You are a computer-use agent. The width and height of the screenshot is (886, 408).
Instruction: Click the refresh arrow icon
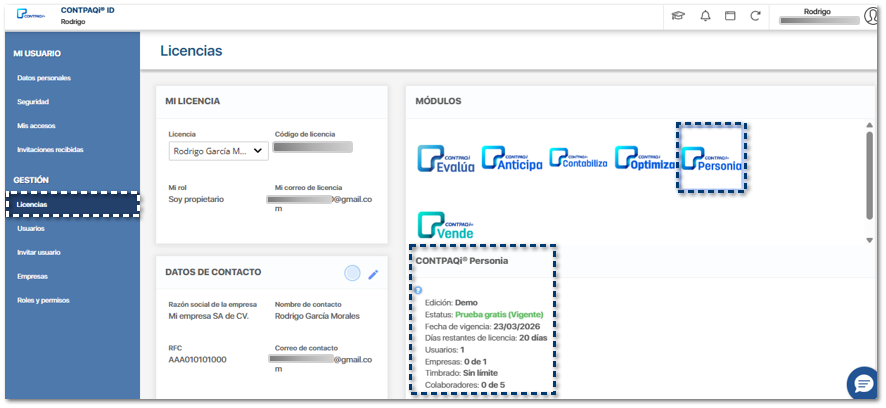pyautogui.click(x=755, y=16)
